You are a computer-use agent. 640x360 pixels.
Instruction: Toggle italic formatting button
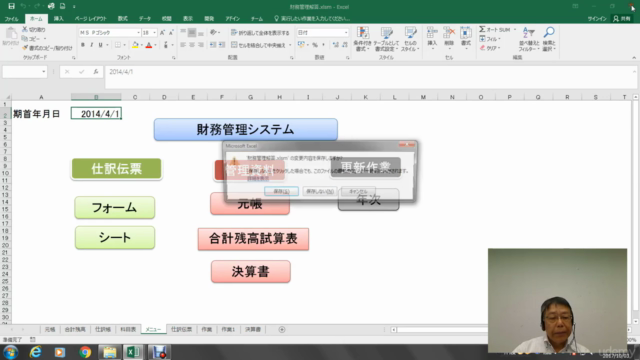point(91,45)
